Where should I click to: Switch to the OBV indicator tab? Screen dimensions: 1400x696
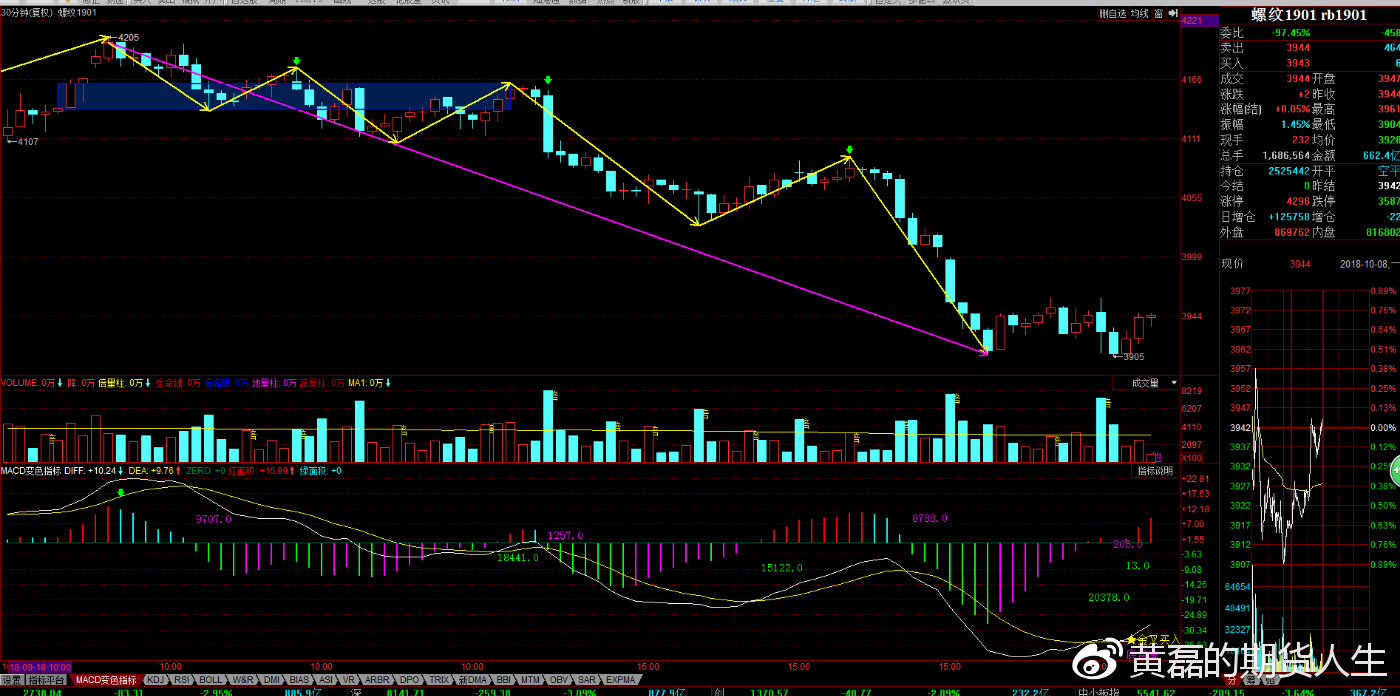559,679
